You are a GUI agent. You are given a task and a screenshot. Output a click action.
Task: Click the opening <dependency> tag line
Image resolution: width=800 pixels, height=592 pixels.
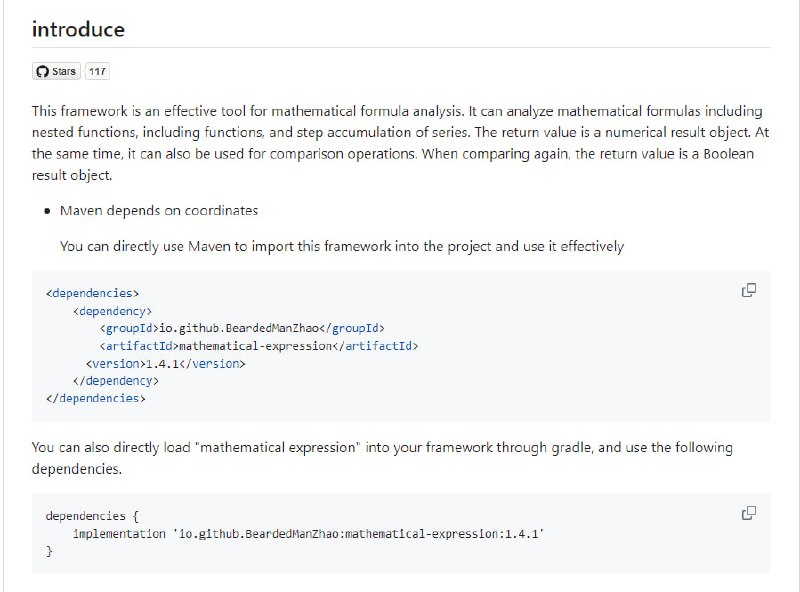(x=112, y=311)
